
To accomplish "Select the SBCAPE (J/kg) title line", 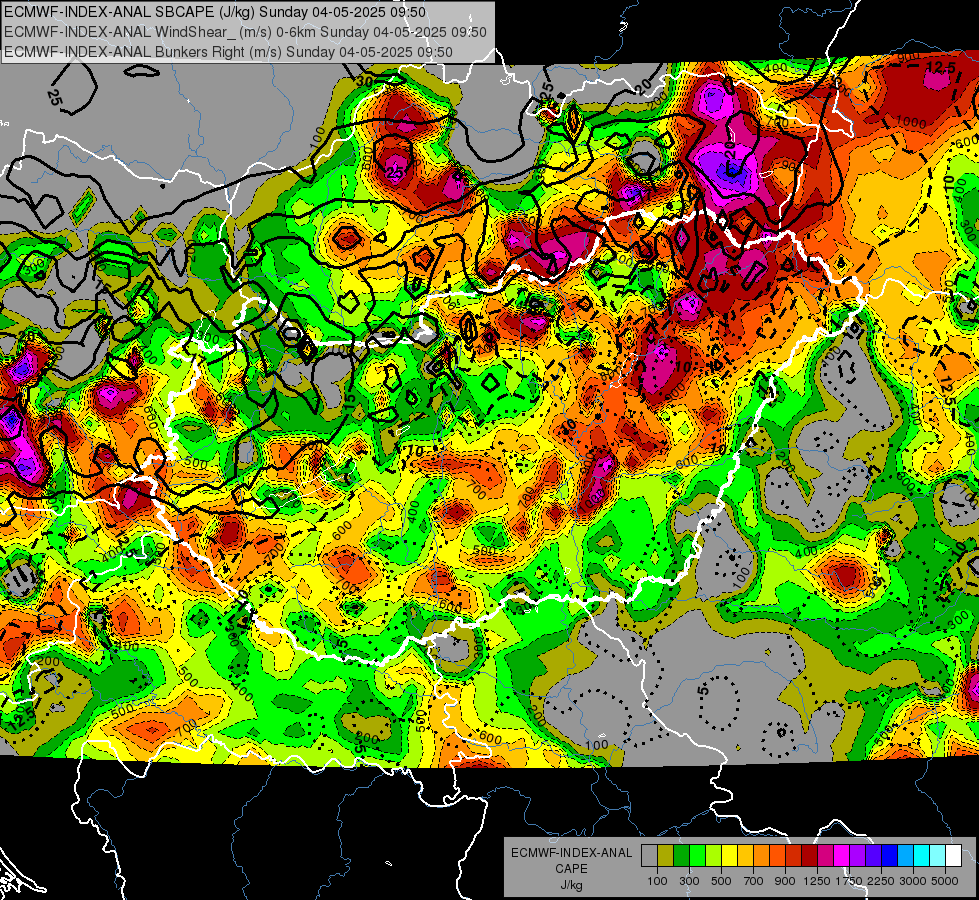I will [215, 12].
